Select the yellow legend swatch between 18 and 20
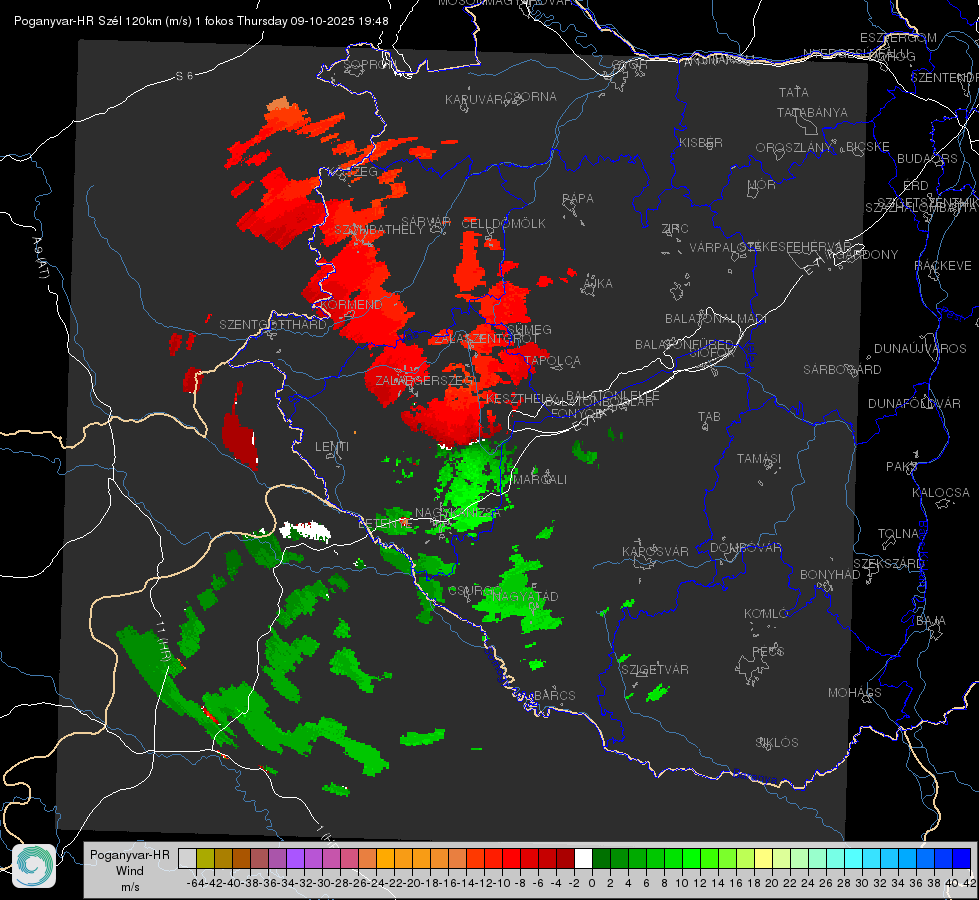Screen dimensions: 979x900 (763, 858)
